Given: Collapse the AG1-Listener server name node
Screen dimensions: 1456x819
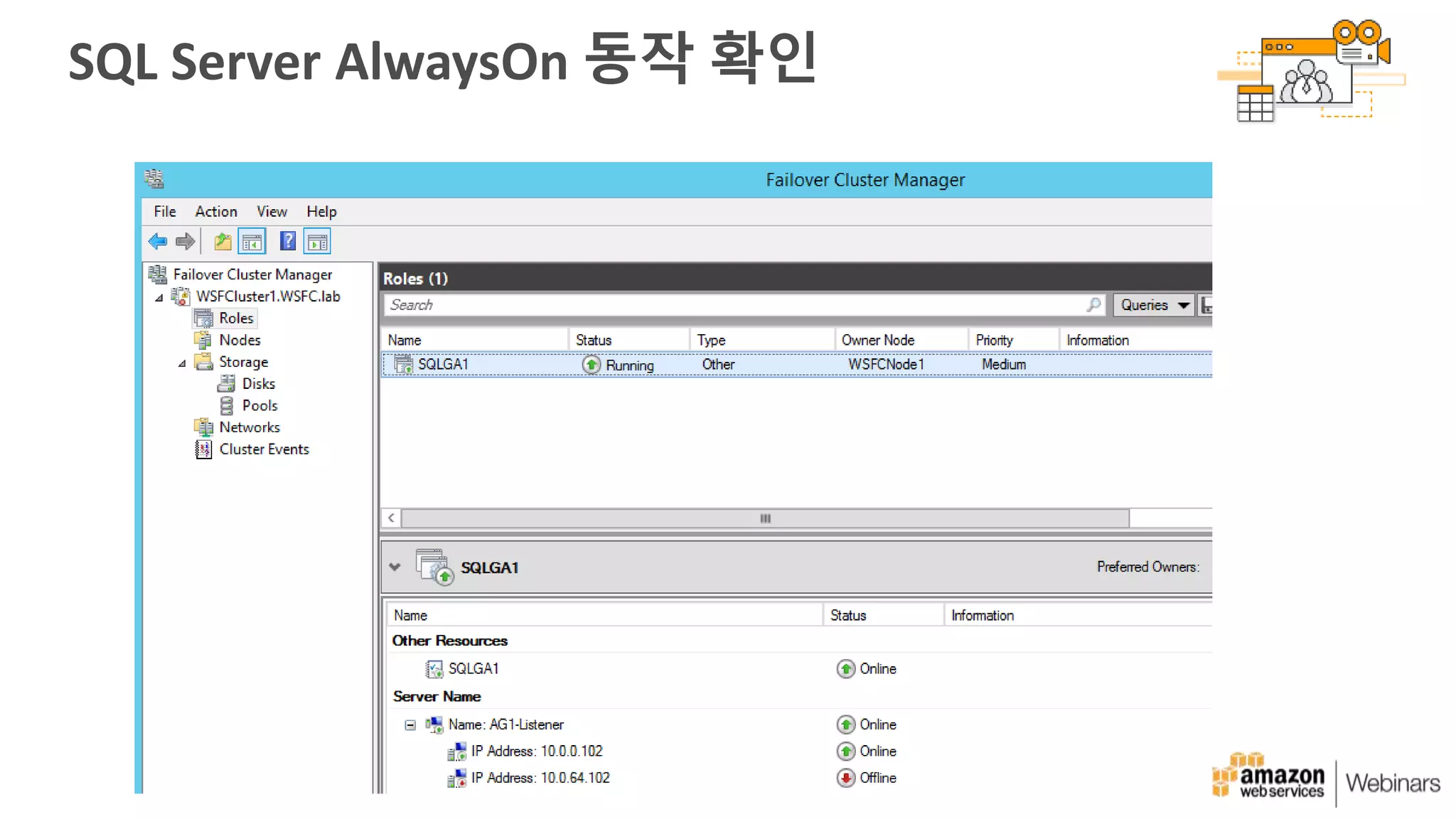Looking at the screenshot, I should 410,725.
